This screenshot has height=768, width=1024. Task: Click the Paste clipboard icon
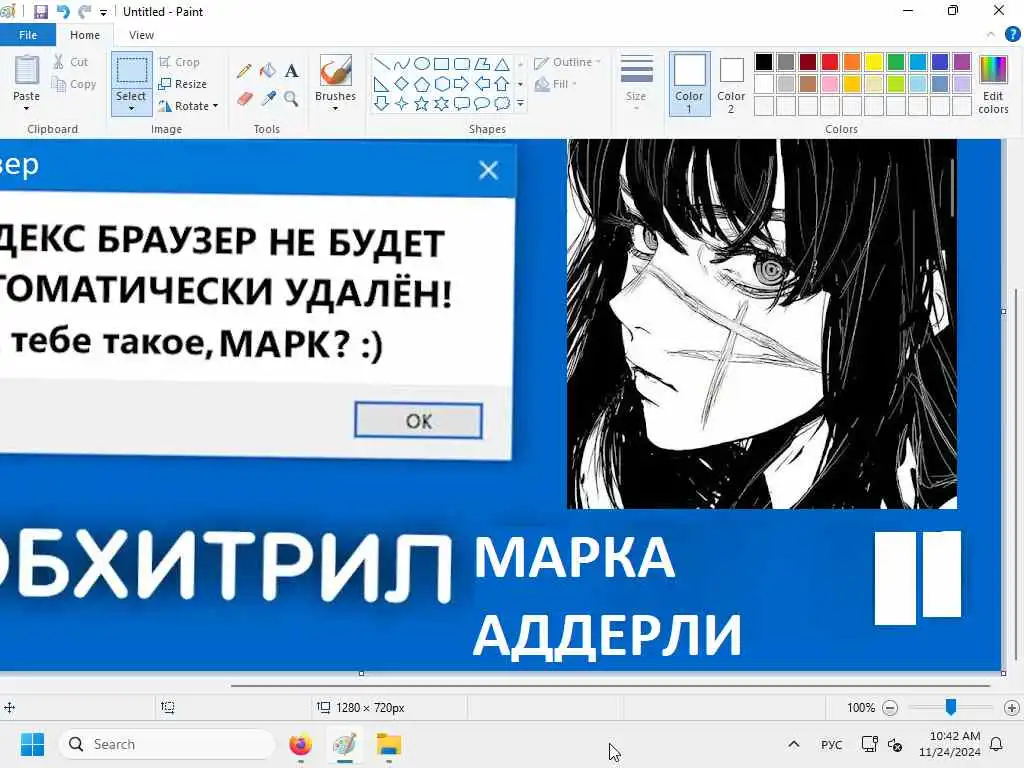(x=27, y=71)
